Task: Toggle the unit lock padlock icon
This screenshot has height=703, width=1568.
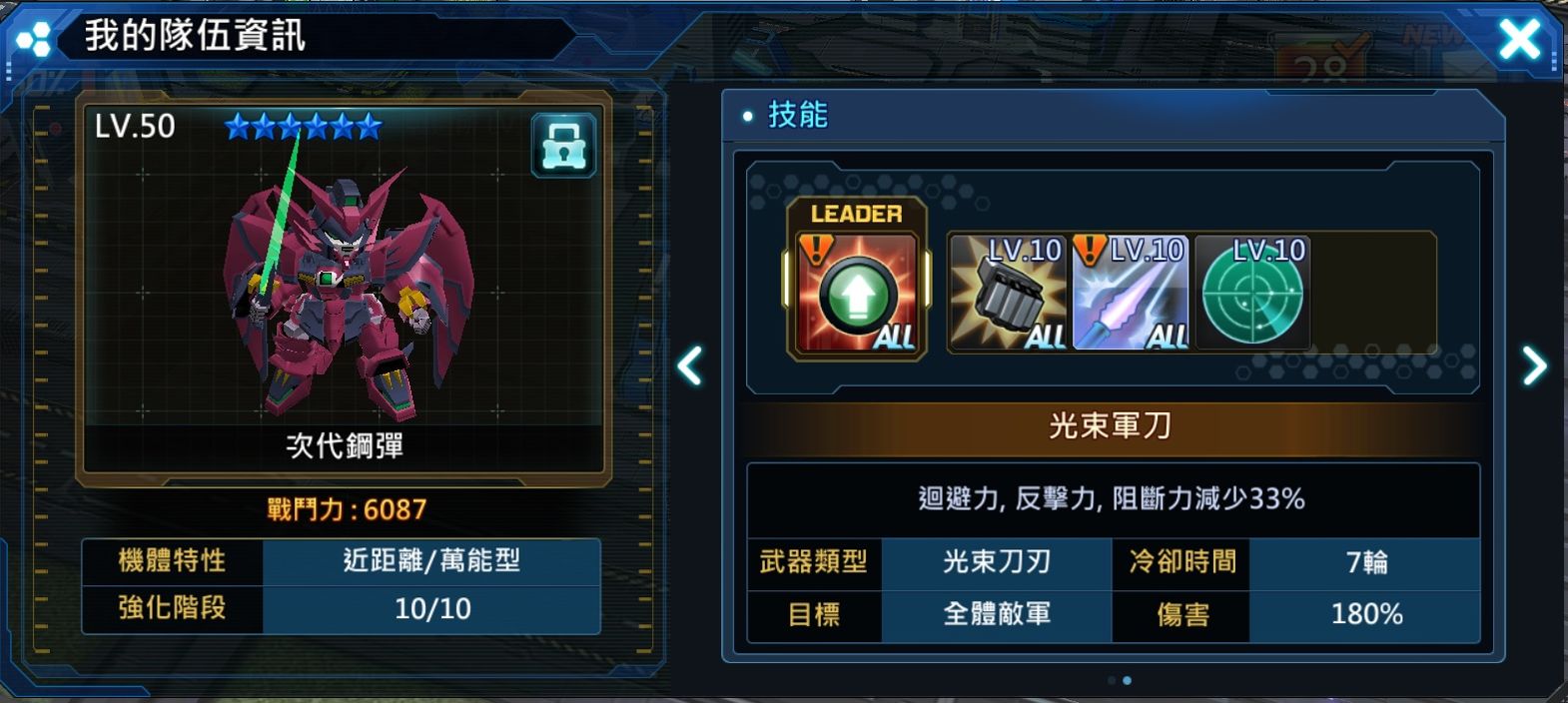Action: 563,146
